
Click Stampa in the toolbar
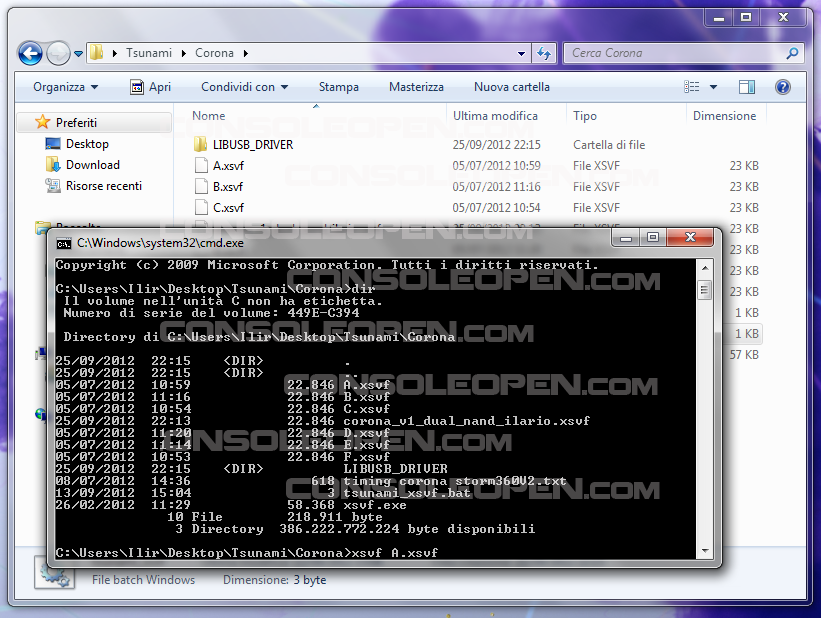click(339, 87)
